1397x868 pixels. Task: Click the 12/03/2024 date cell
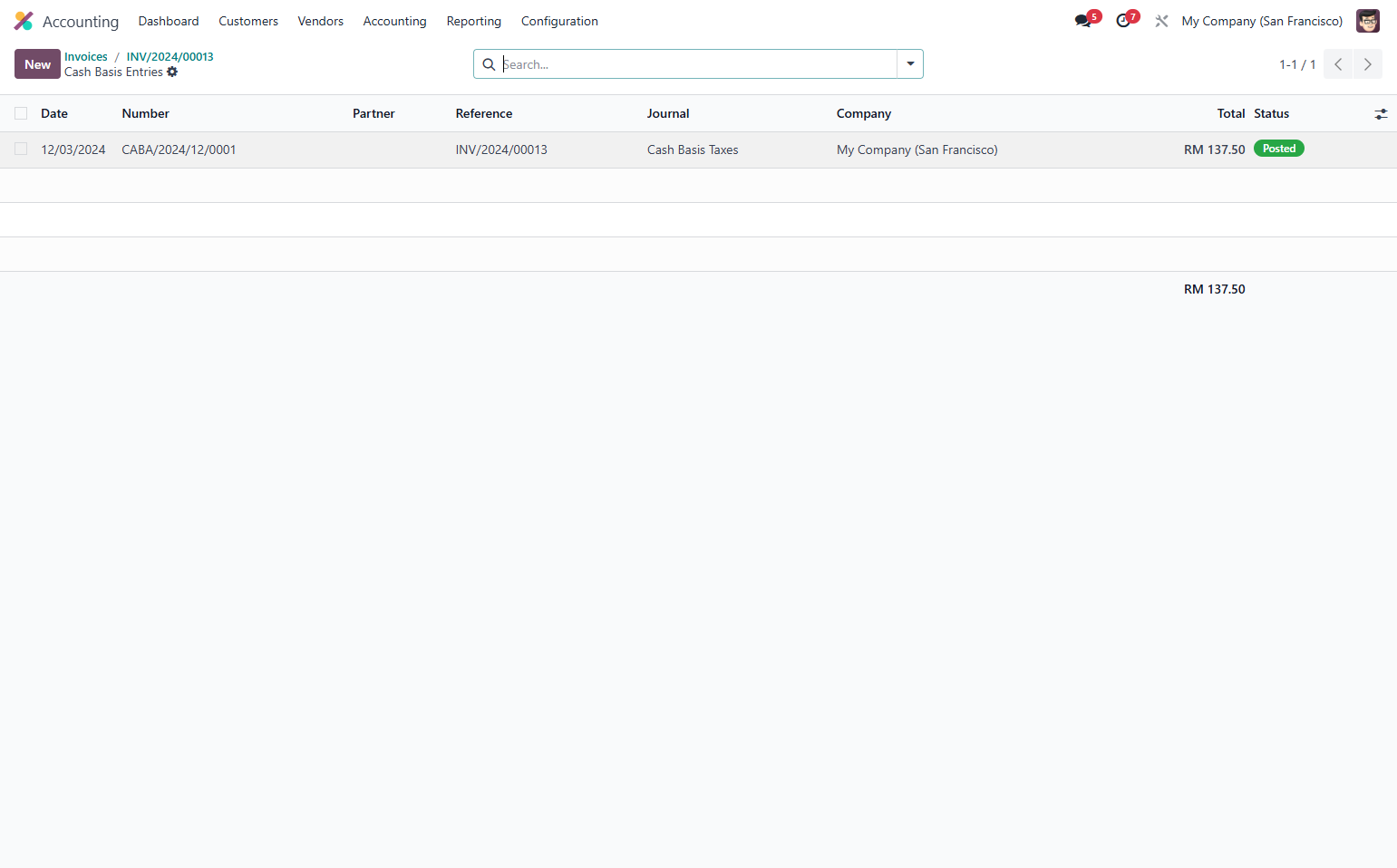point(73,149)
